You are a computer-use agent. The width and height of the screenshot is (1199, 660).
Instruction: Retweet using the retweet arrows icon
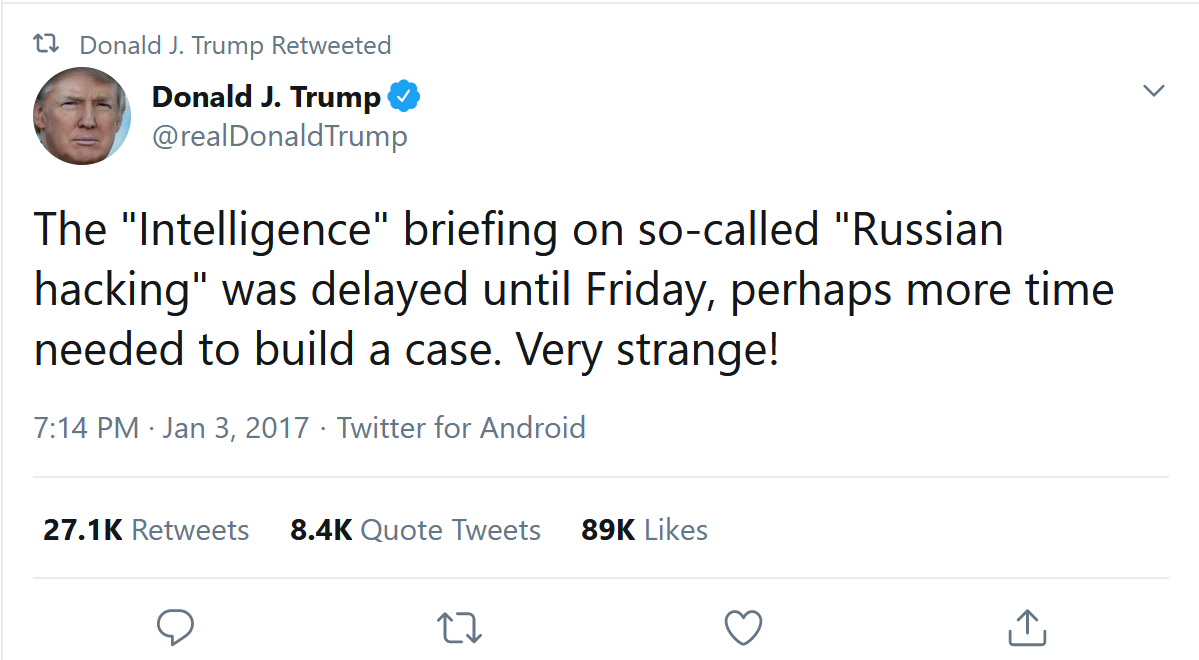tap(459, 627)
